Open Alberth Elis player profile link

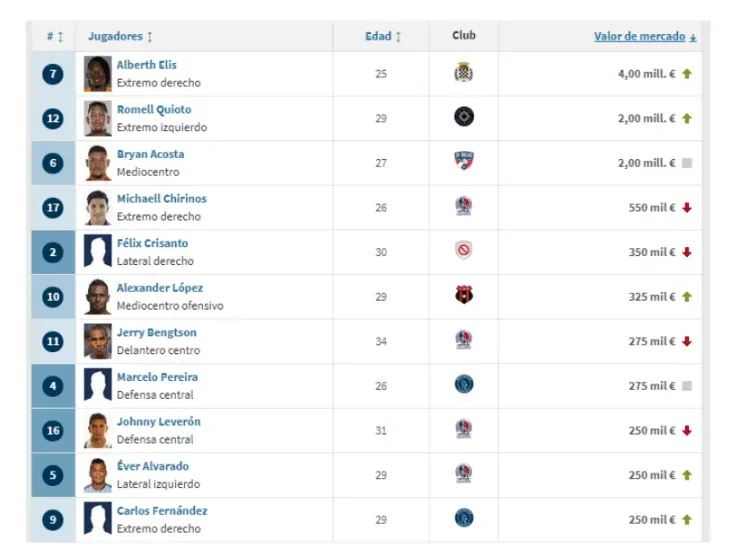147,65
